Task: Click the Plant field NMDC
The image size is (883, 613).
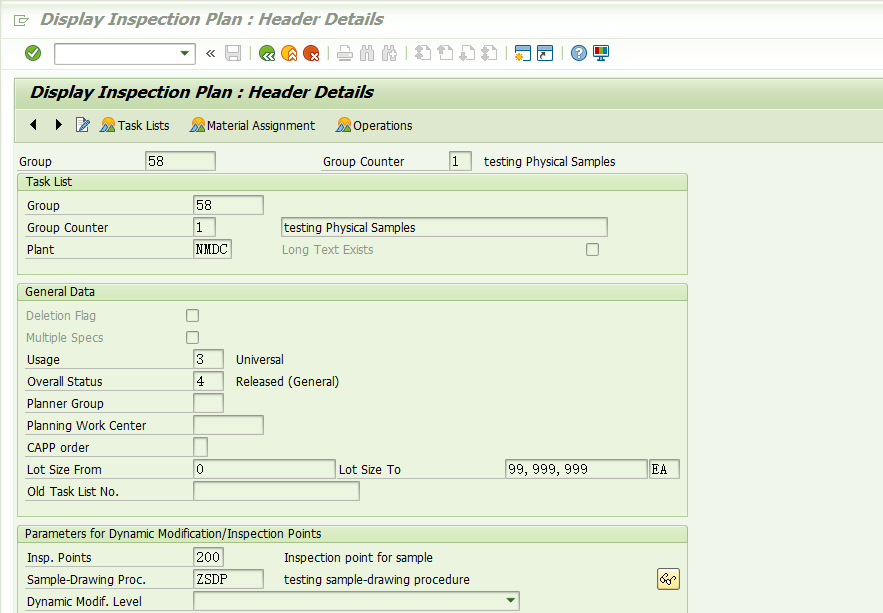Action: (x=212, y=249)
